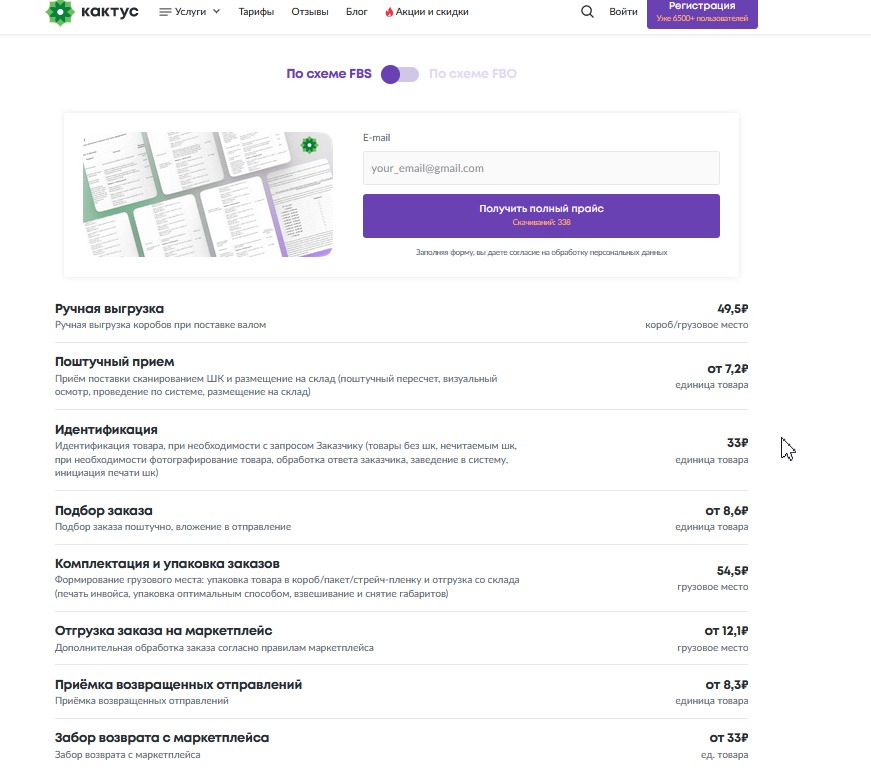Open Акции и скидки page
871x770 pixels.
click(x=433, y=12)
